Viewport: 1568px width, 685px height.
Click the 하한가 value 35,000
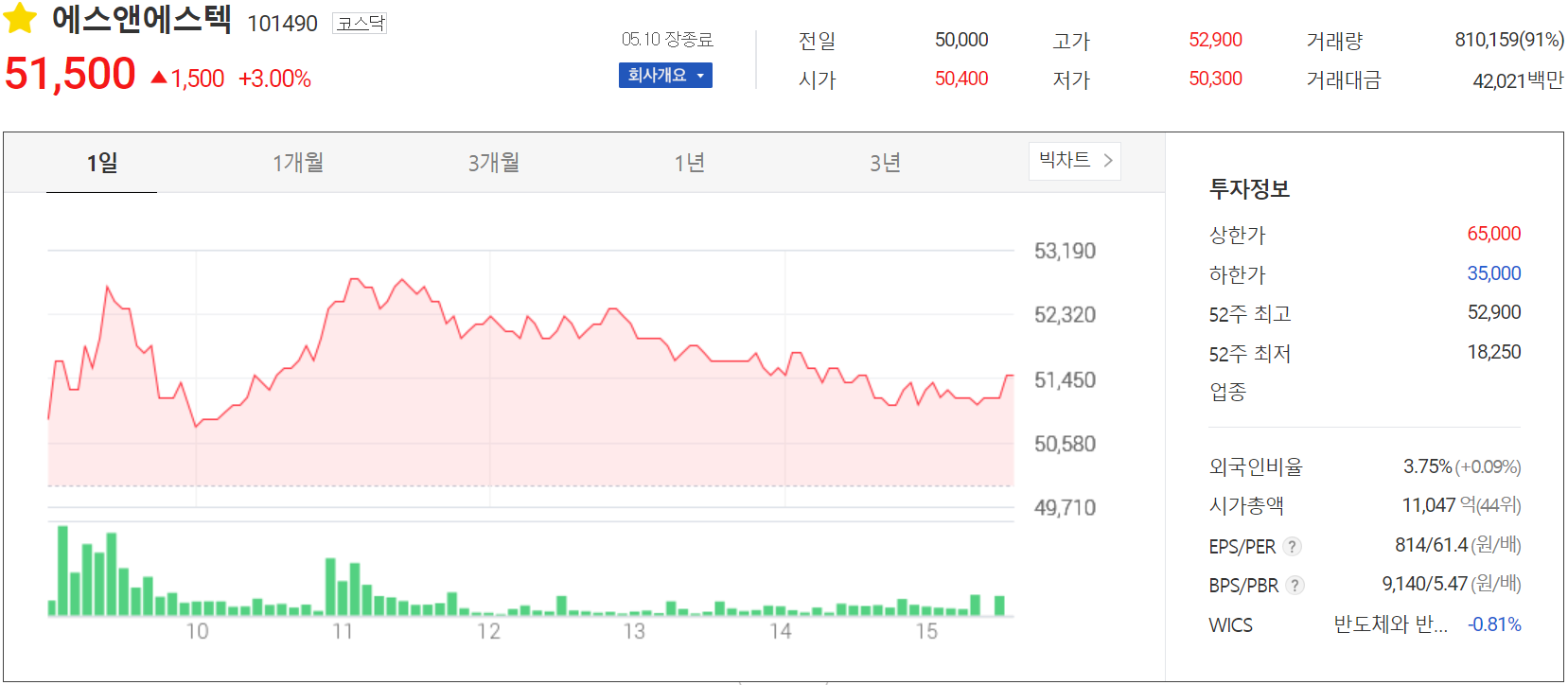(1494, 273)
